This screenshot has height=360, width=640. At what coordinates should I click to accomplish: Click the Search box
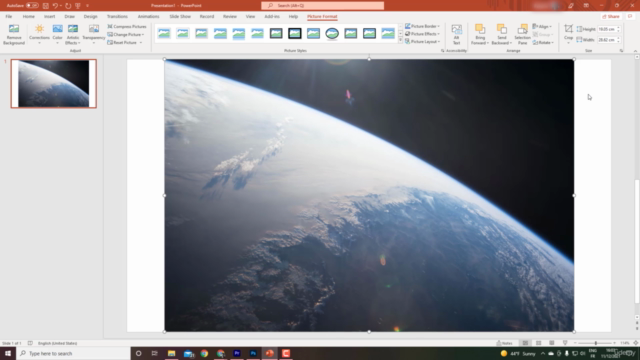pos(322,5)
